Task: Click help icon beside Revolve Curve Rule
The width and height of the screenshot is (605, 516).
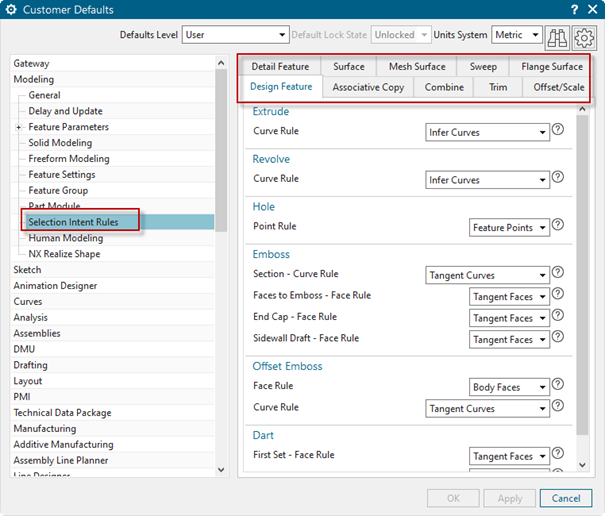Action: coord(558,179)
